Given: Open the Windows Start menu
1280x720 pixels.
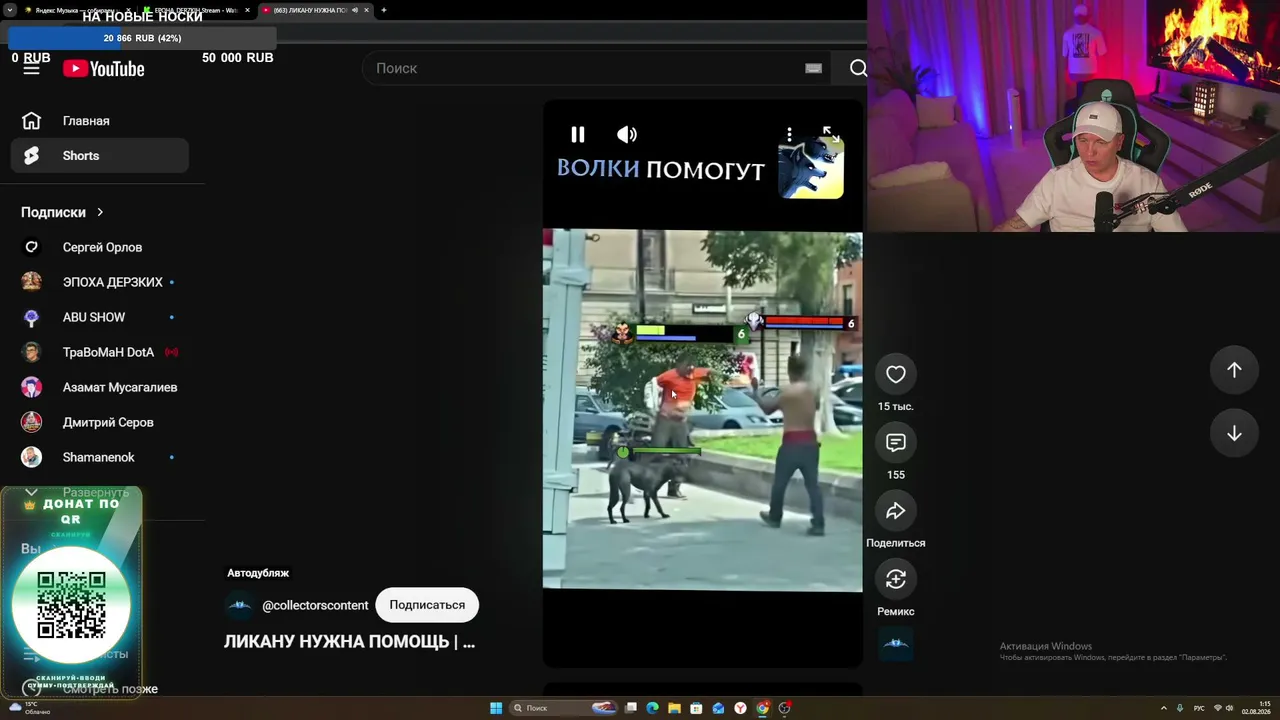Looking at the screenshot, I should tap(496, 708).
